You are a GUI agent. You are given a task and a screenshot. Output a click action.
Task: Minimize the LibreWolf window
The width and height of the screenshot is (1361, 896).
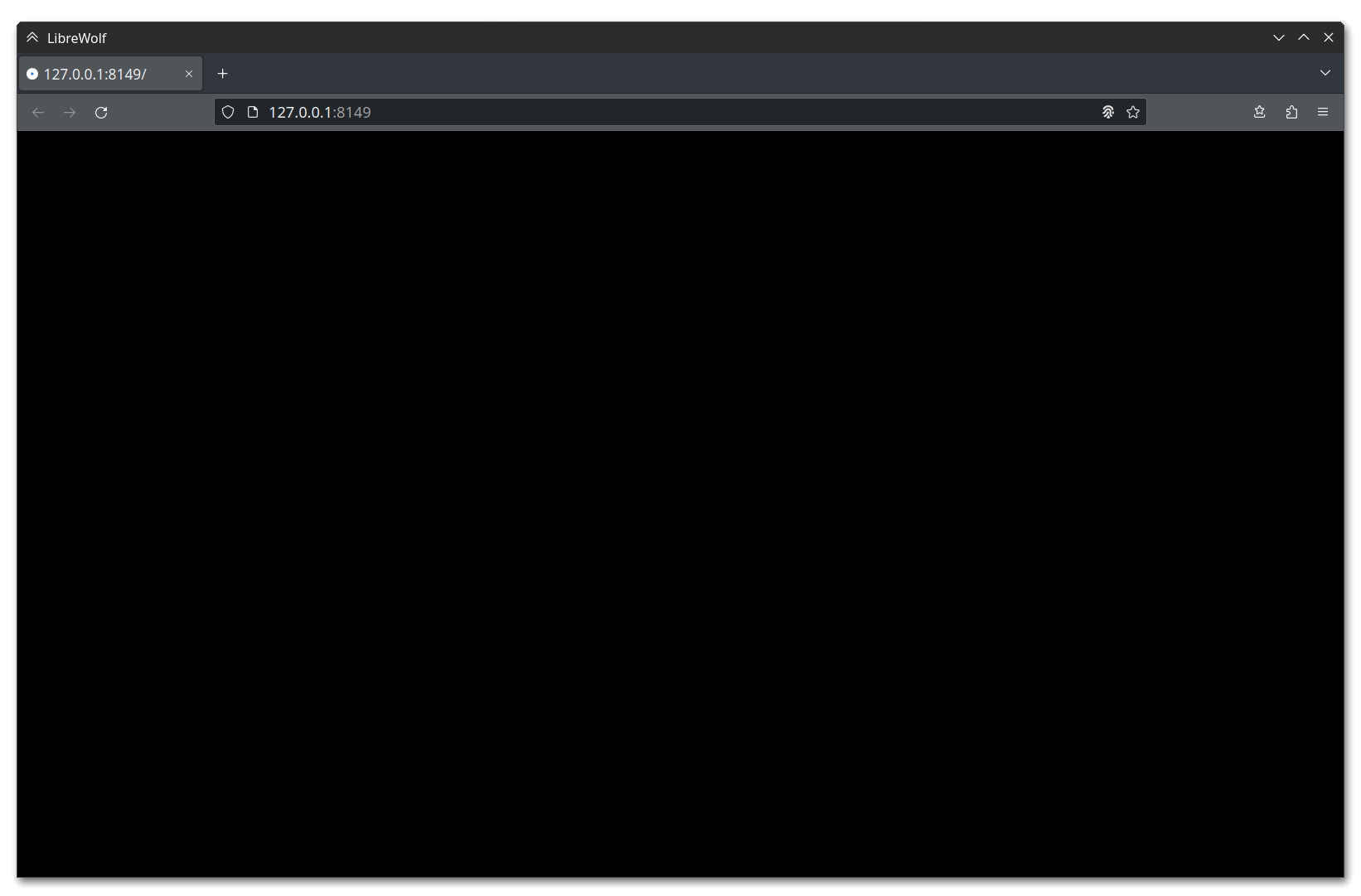click(x=1279, y=37)
